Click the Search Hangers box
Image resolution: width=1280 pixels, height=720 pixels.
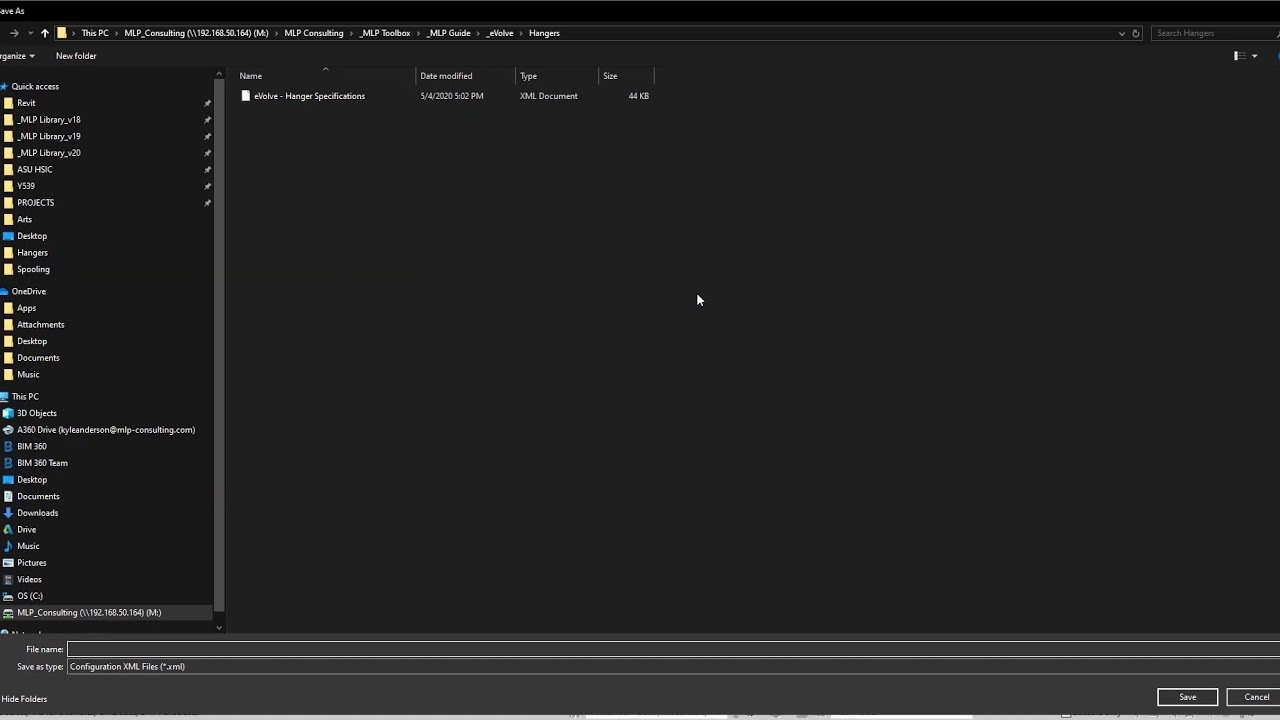[x=1215, y=33]
